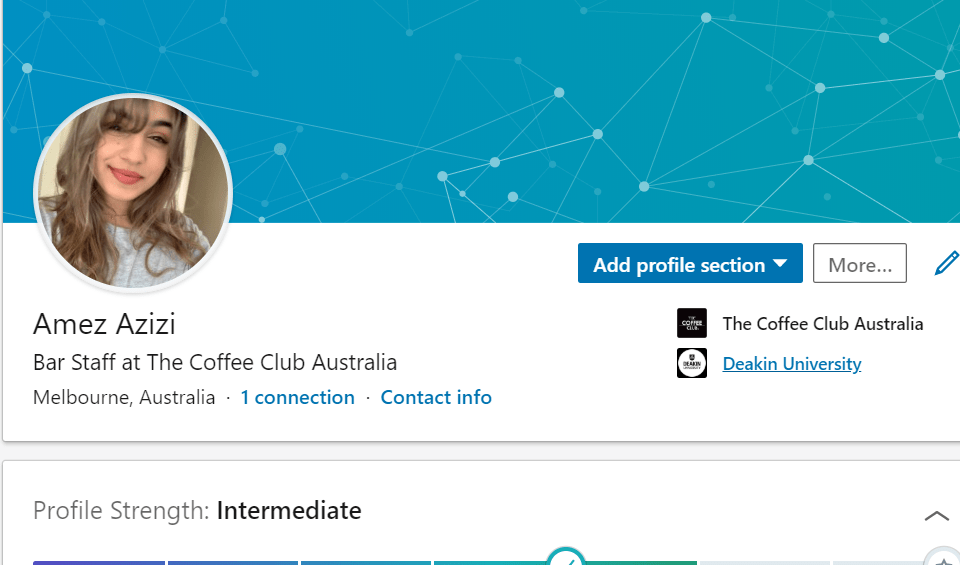View the 1 connection link
Viewport: 960px width, 565px height.
click(x=297, y=397)
